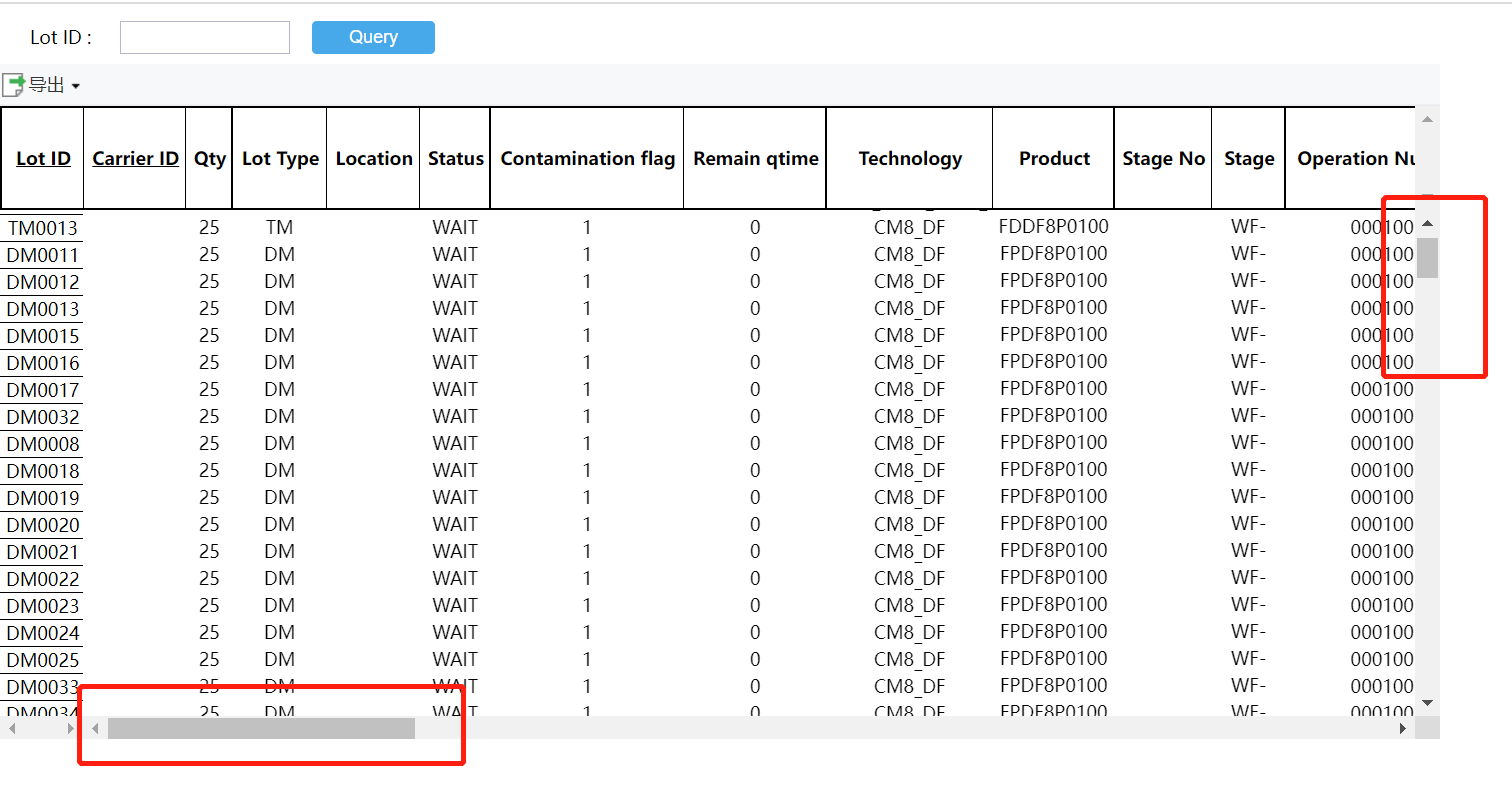The height and width of the screenshot is (787, 1512).
Task: Open lot DM0020 link
Action: [x=43, y=525]
